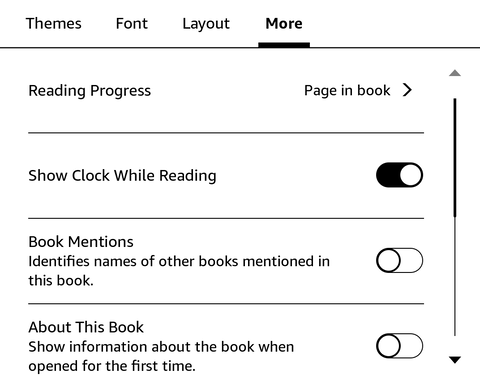The height and width of the screenshot is (387, 480).
Task: Click the scroll down arrow icon
Action: (455, 360)
